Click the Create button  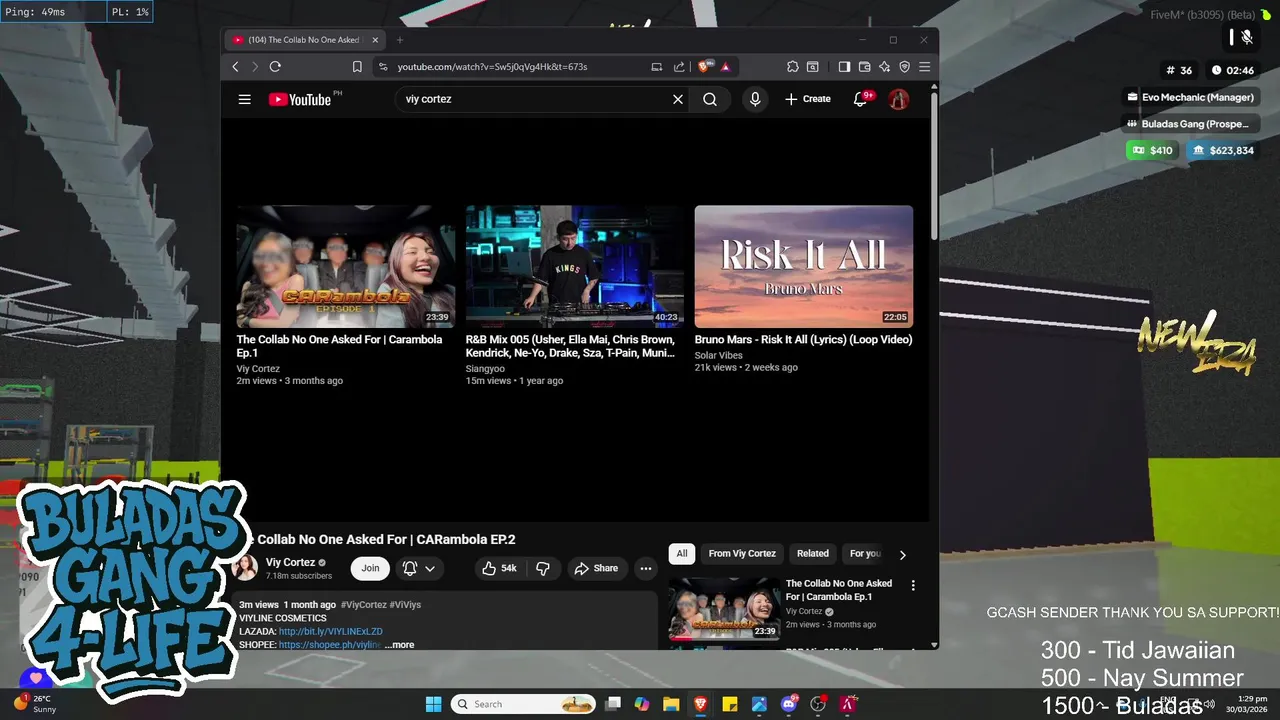(x=808, y=99)
